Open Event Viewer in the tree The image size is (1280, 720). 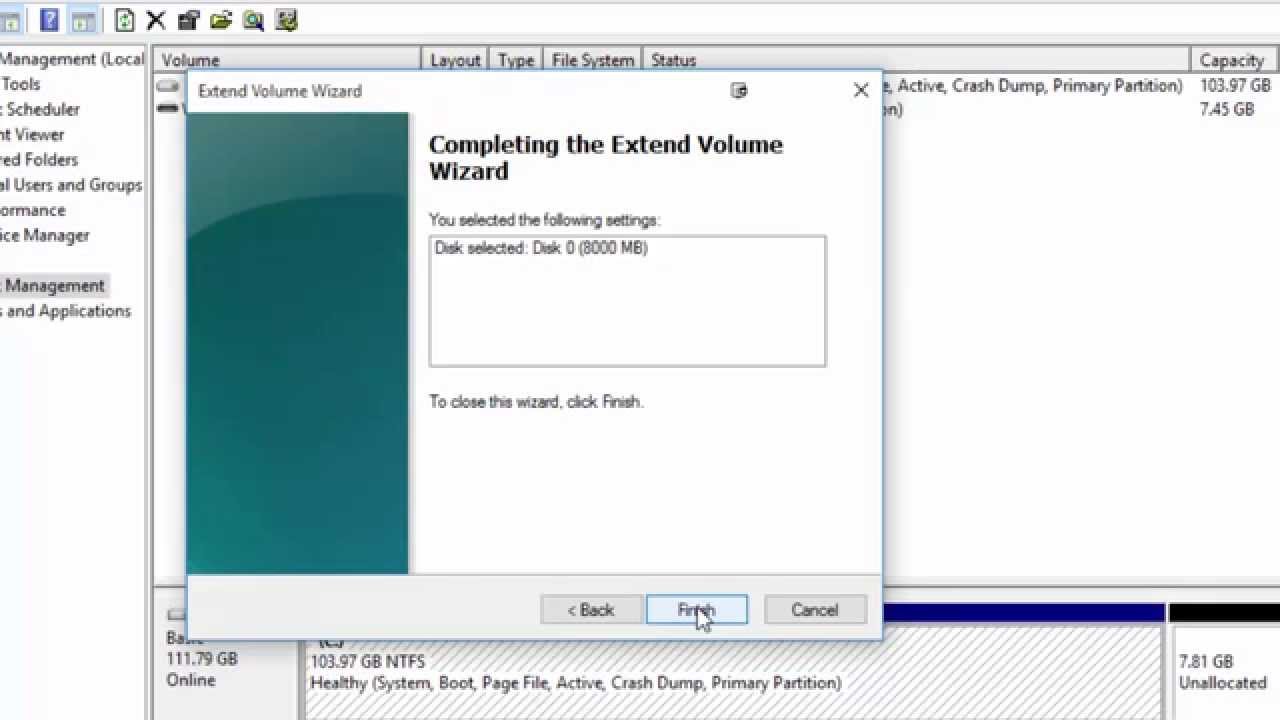32,134
